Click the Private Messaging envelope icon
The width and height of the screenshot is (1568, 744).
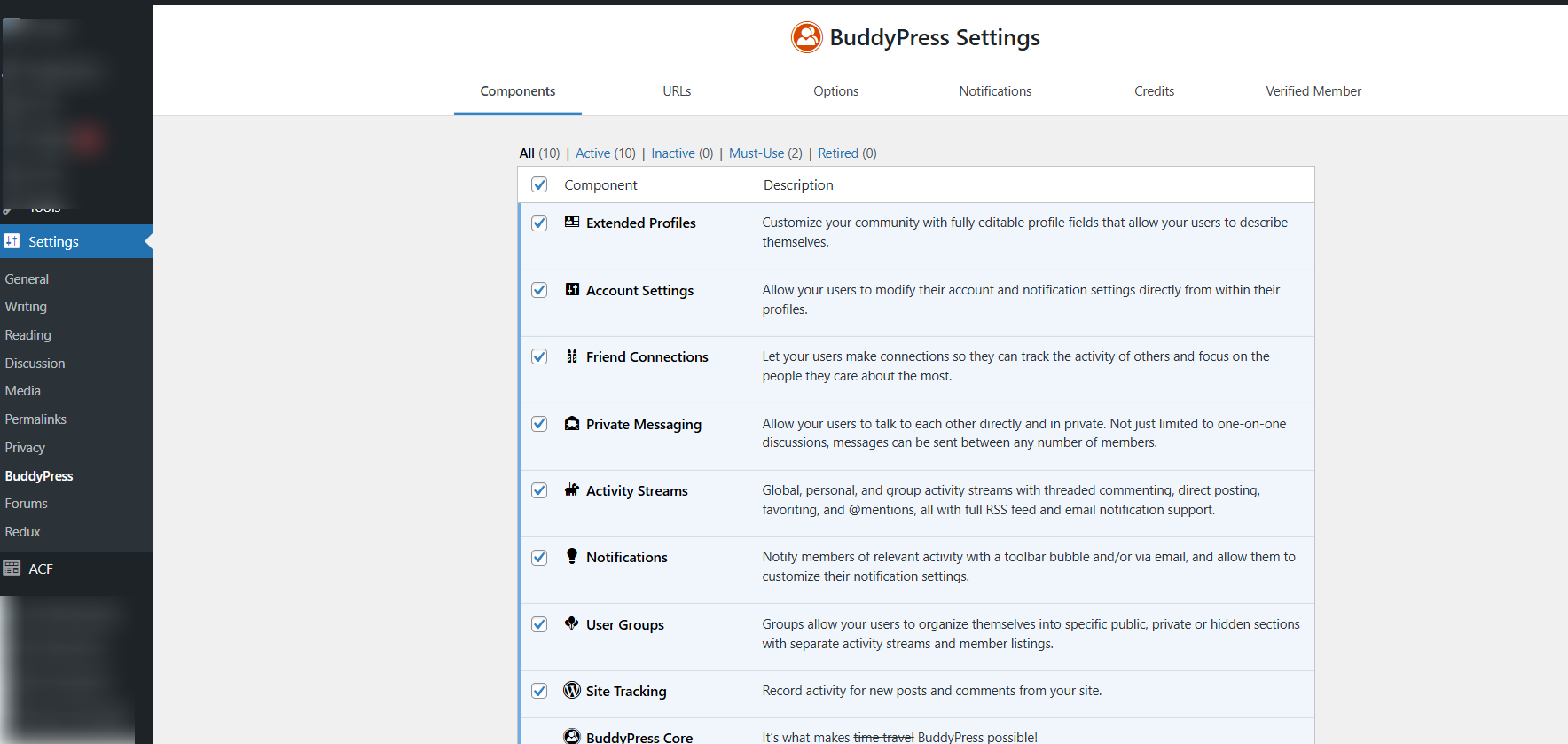coord(572,424)
